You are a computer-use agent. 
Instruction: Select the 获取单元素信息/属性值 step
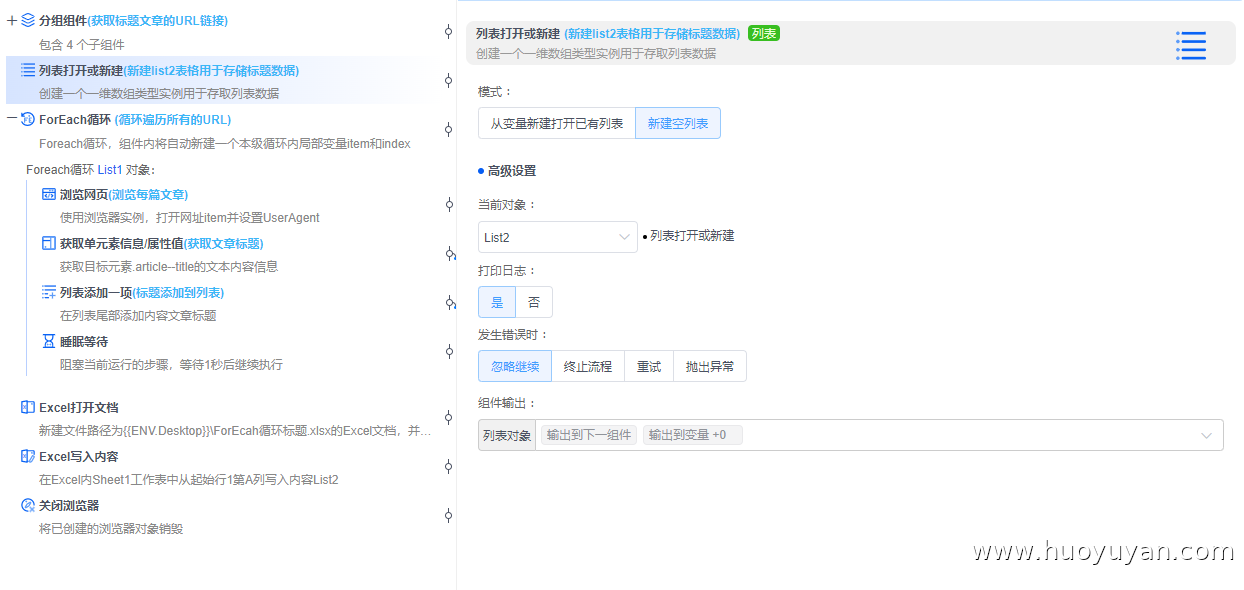tap(162, 243)
